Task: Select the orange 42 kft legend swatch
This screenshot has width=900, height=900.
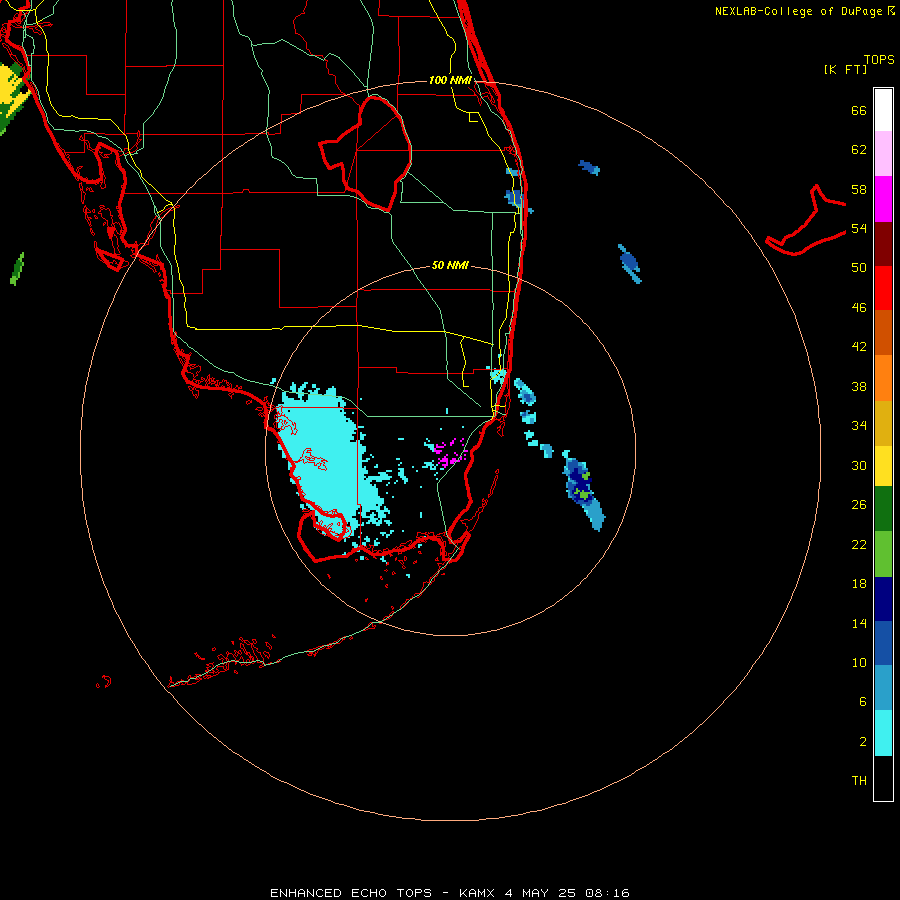Action: [883, 378]
